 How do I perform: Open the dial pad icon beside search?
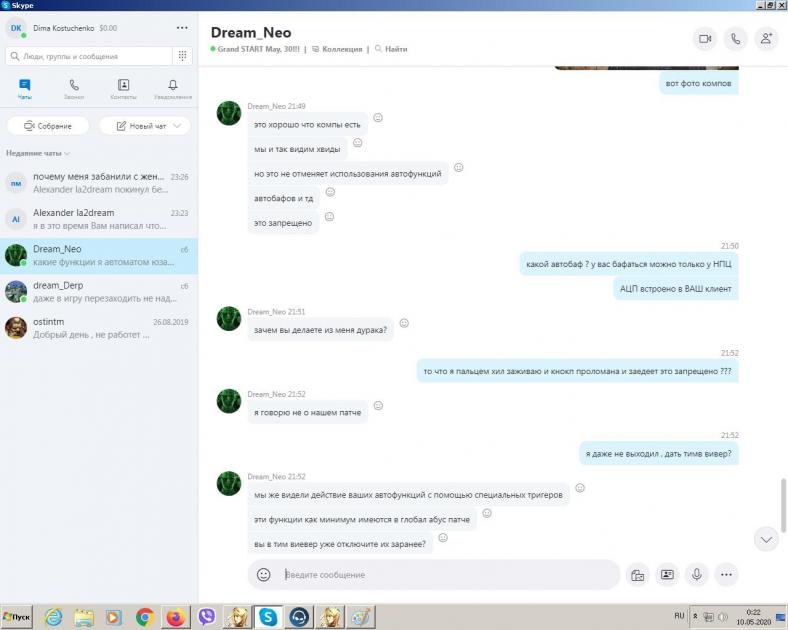182,56
